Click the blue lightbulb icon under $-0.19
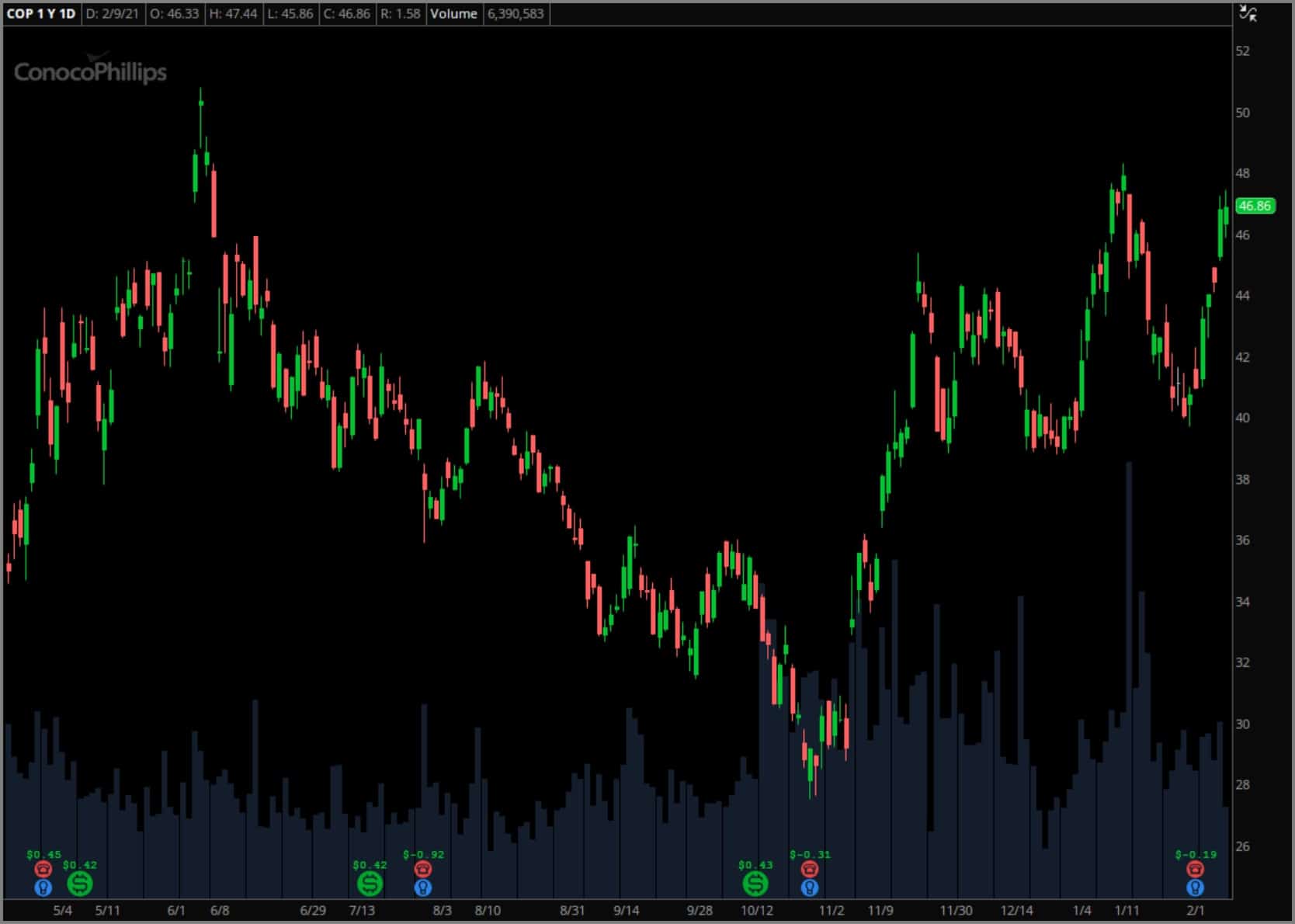 pyautogui.click(x=1195, y=887)
